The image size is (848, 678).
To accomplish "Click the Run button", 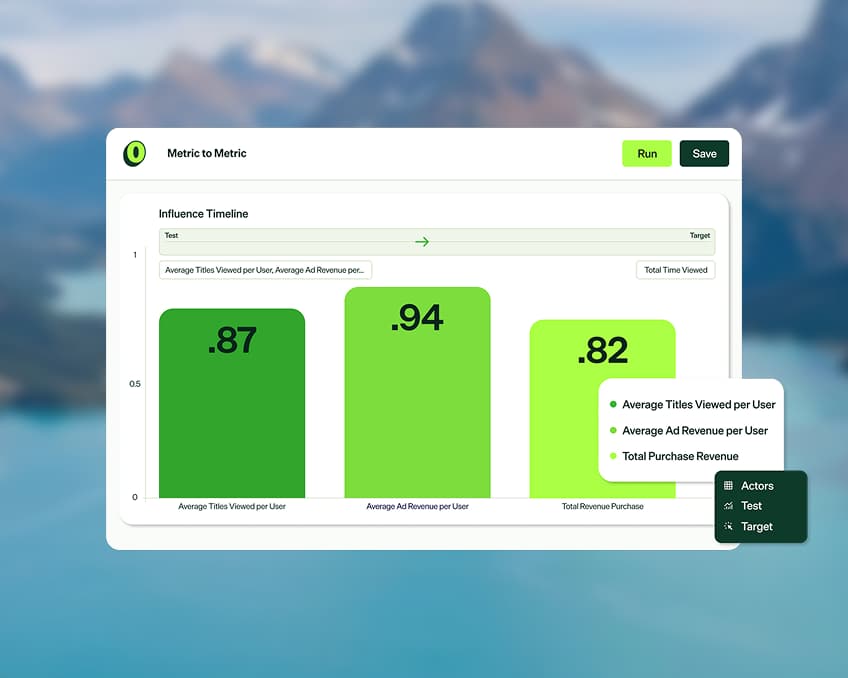I will [x=647, y=154].
